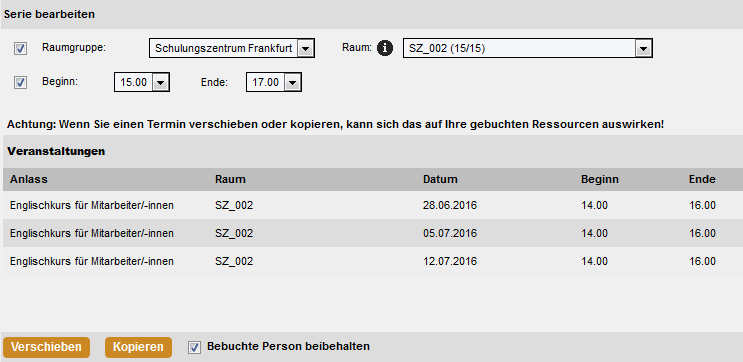Toggle Bebuchte Person beibehalten checkbox
This screenshot has height=362, width=743.
194,347
